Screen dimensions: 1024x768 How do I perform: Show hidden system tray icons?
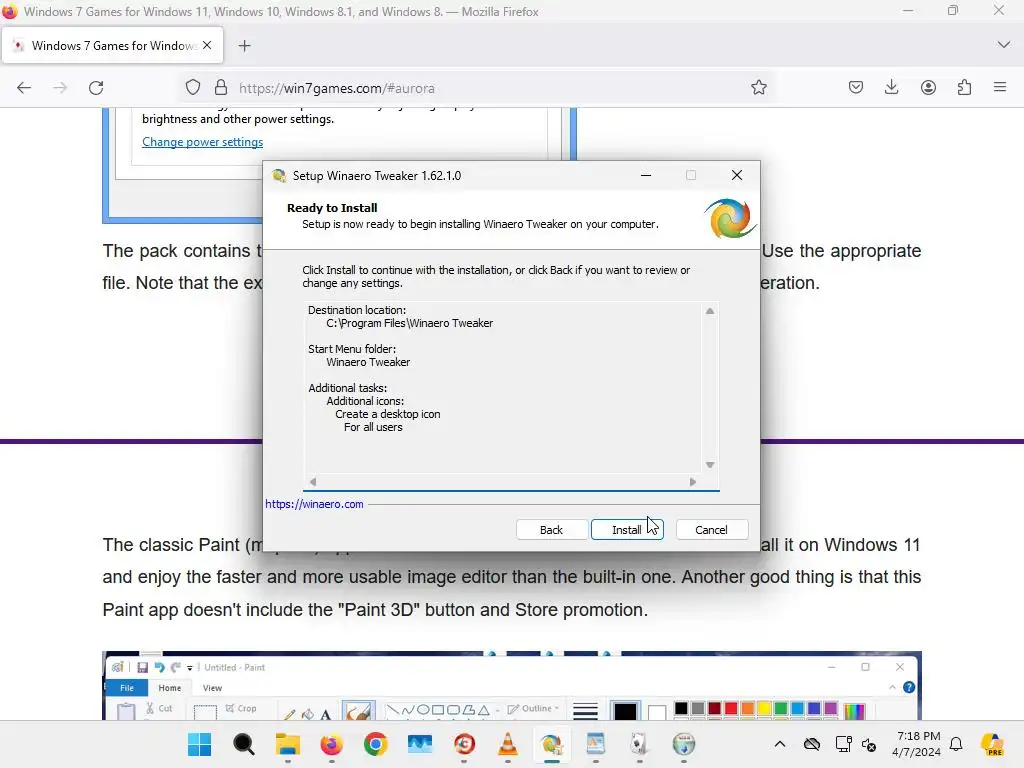(x=780, y=744)
